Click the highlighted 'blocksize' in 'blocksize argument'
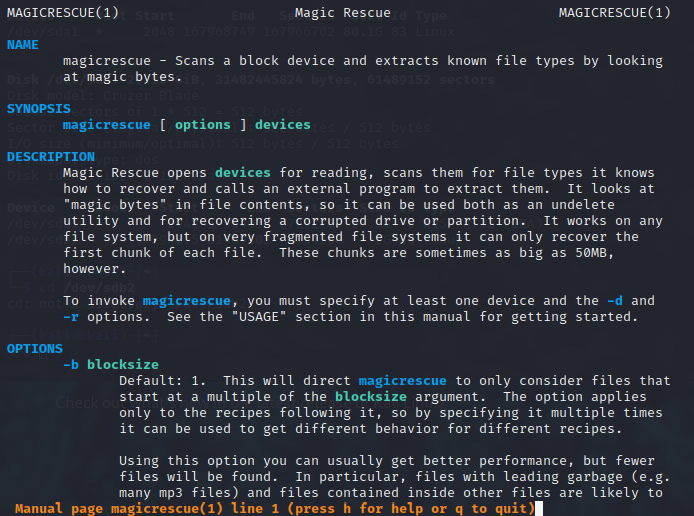Screen dimensions: 694x516 (370, 397)
